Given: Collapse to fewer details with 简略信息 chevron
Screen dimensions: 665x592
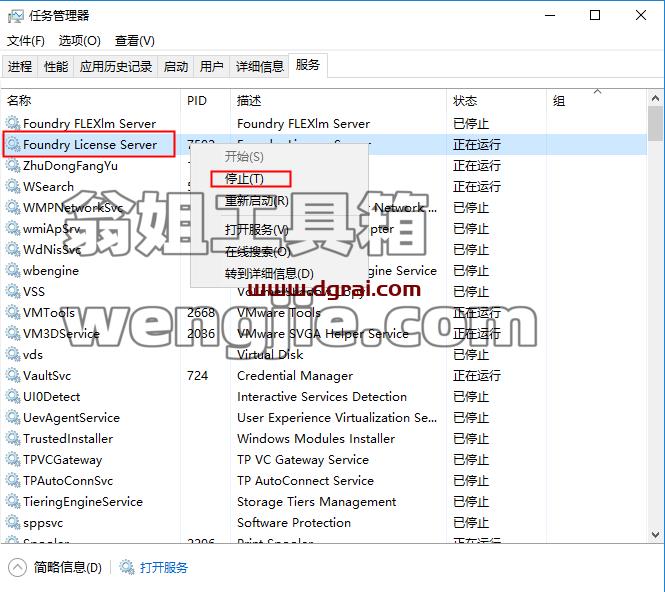Looking at the screenshot, I should (17, 567).
